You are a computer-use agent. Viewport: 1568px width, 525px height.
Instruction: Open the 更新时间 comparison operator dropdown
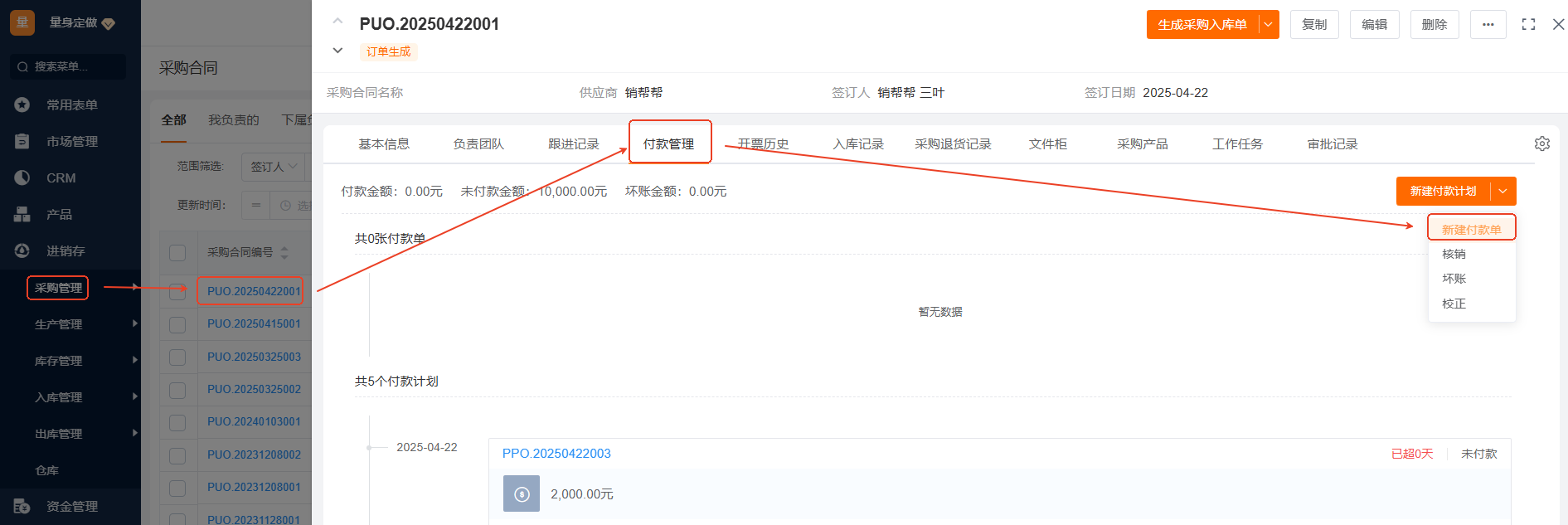click(256, 205)
